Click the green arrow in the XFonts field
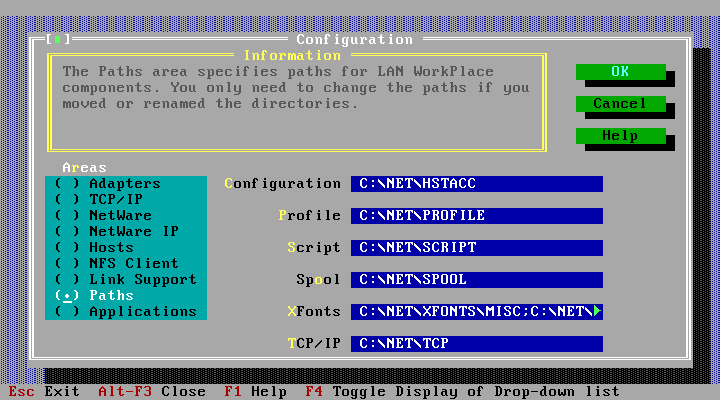The height and width of the screenshot is (400, 720). pyautogui.click(x=597, y=311)
